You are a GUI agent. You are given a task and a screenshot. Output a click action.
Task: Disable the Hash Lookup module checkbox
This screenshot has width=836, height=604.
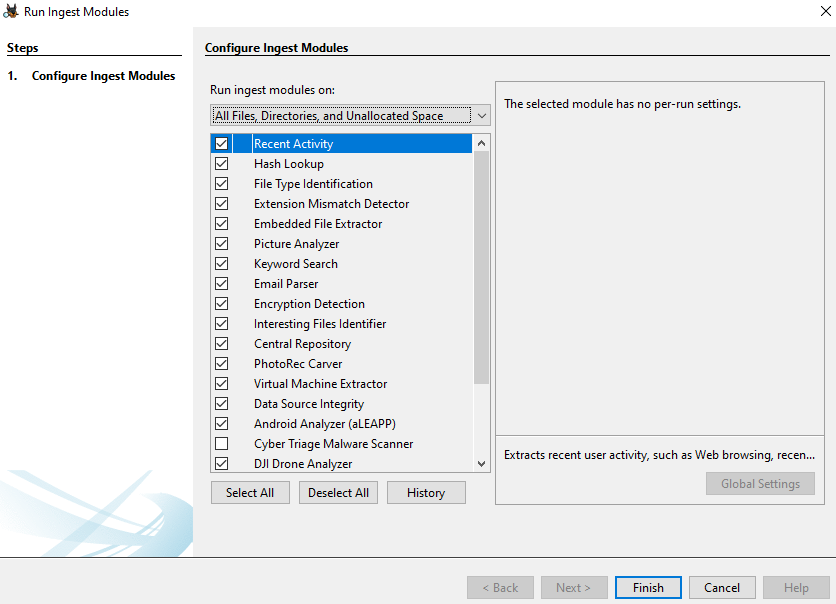[221, 164]
